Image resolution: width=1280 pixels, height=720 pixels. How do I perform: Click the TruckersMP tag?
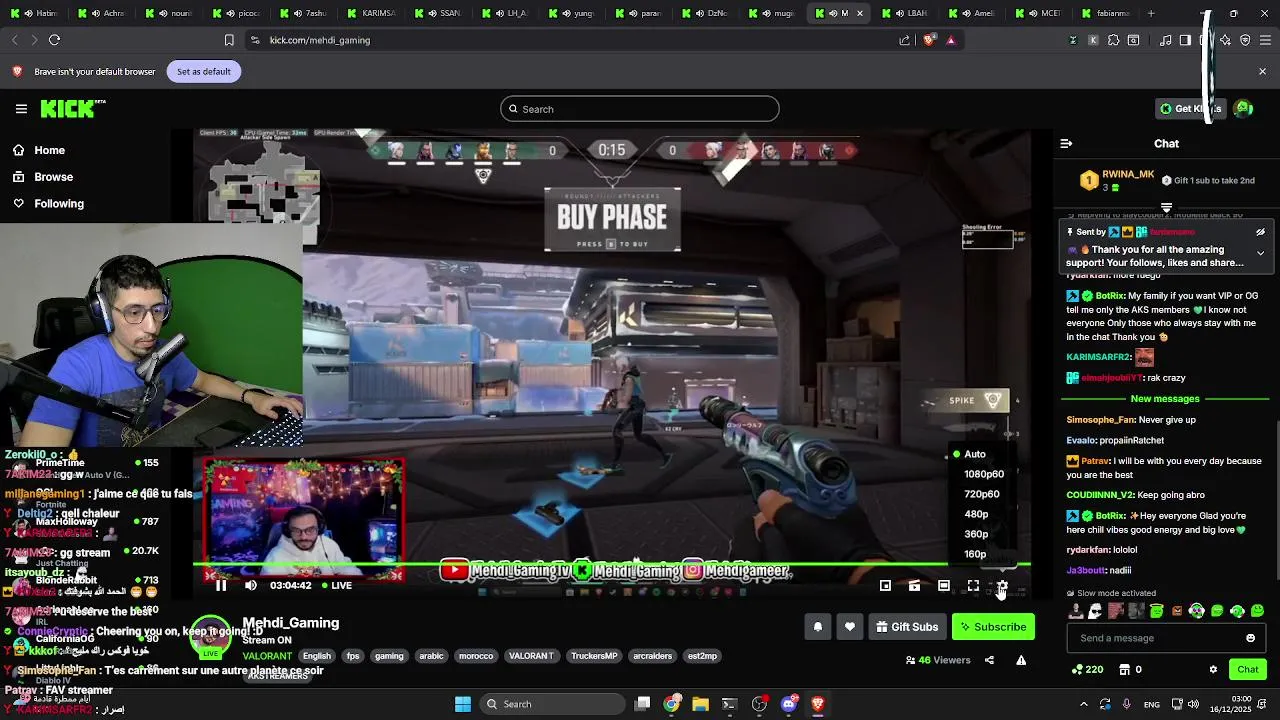(x=594, y=656)
